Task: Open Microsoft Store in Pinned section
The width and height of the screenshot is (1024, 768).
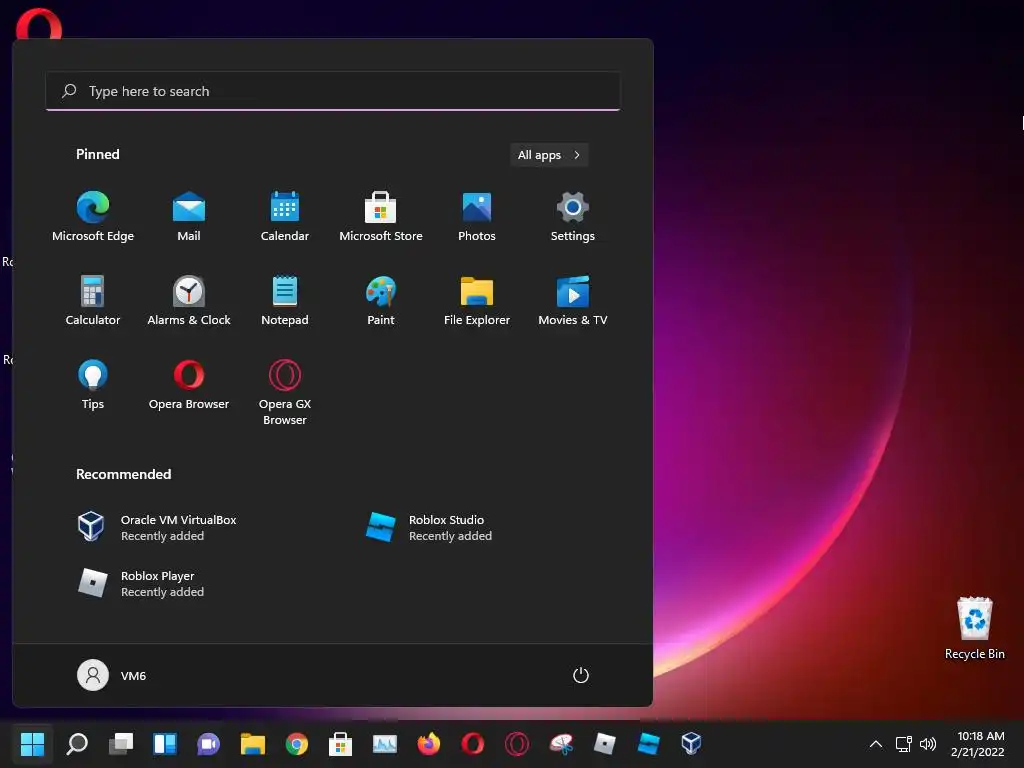Action: 381,217
